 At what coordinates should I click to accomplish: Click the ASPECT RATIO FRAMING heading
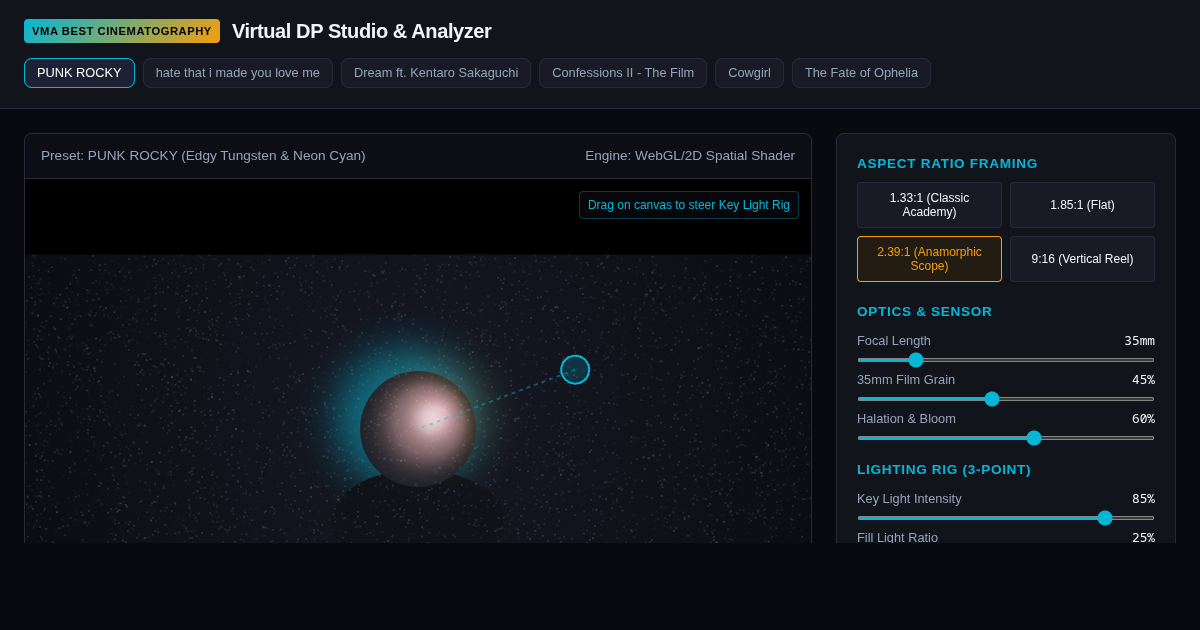[947, 164]
